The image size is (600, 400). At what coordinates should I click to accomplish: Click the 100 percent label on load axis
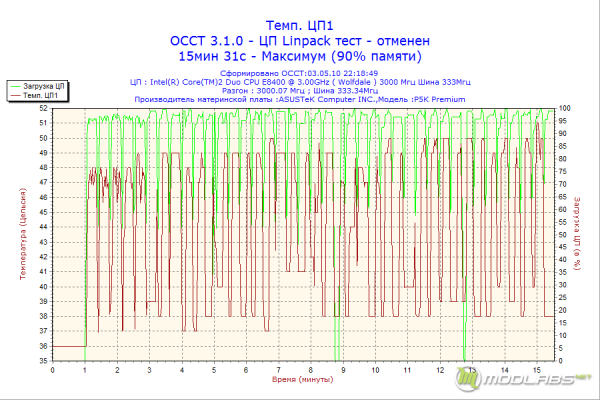pyautogui.click(x=564, y=109)
